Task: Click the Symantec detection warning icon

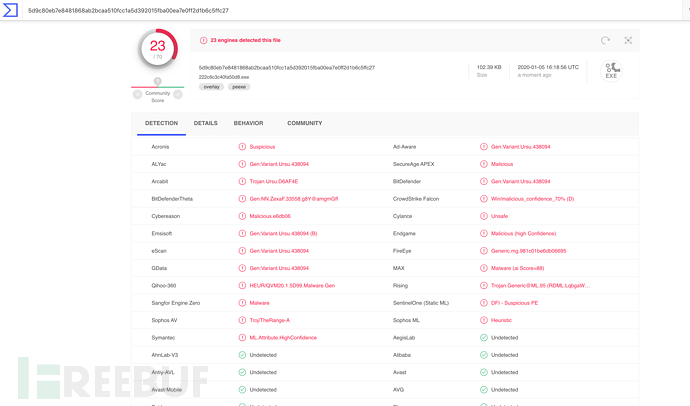Action: (x=242, y=338)
